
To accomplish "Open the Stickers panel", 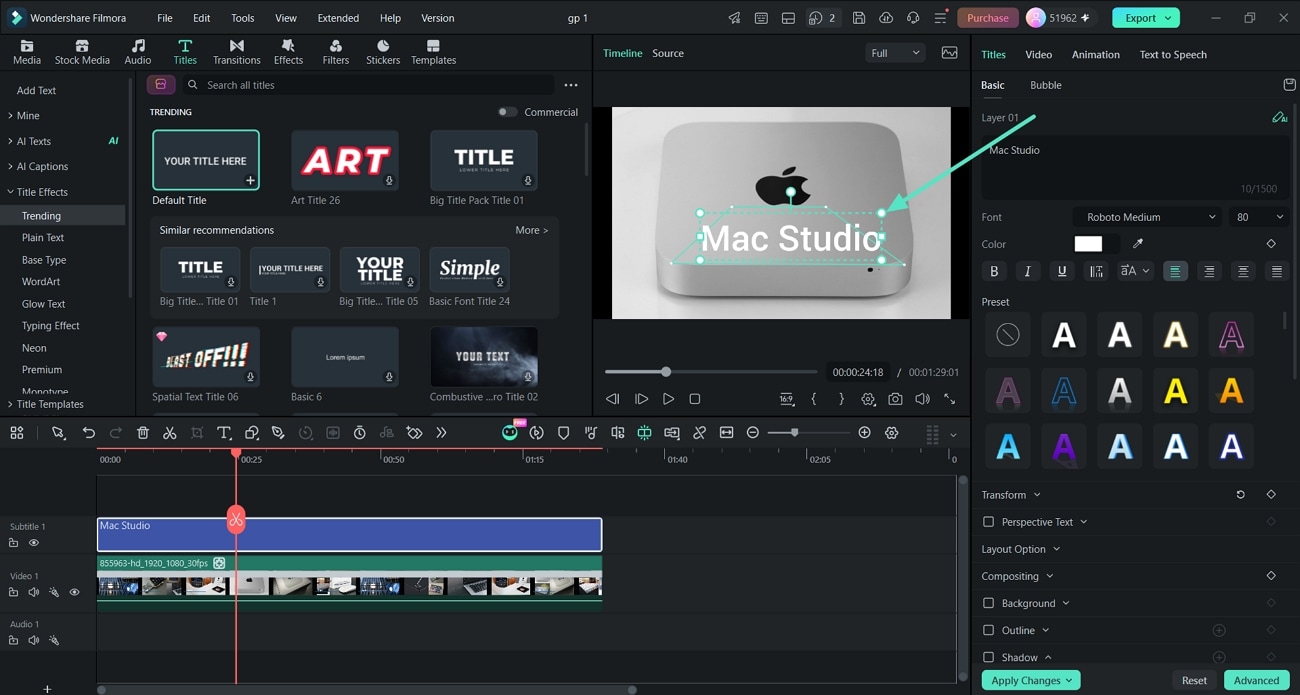I will (383, 52).
